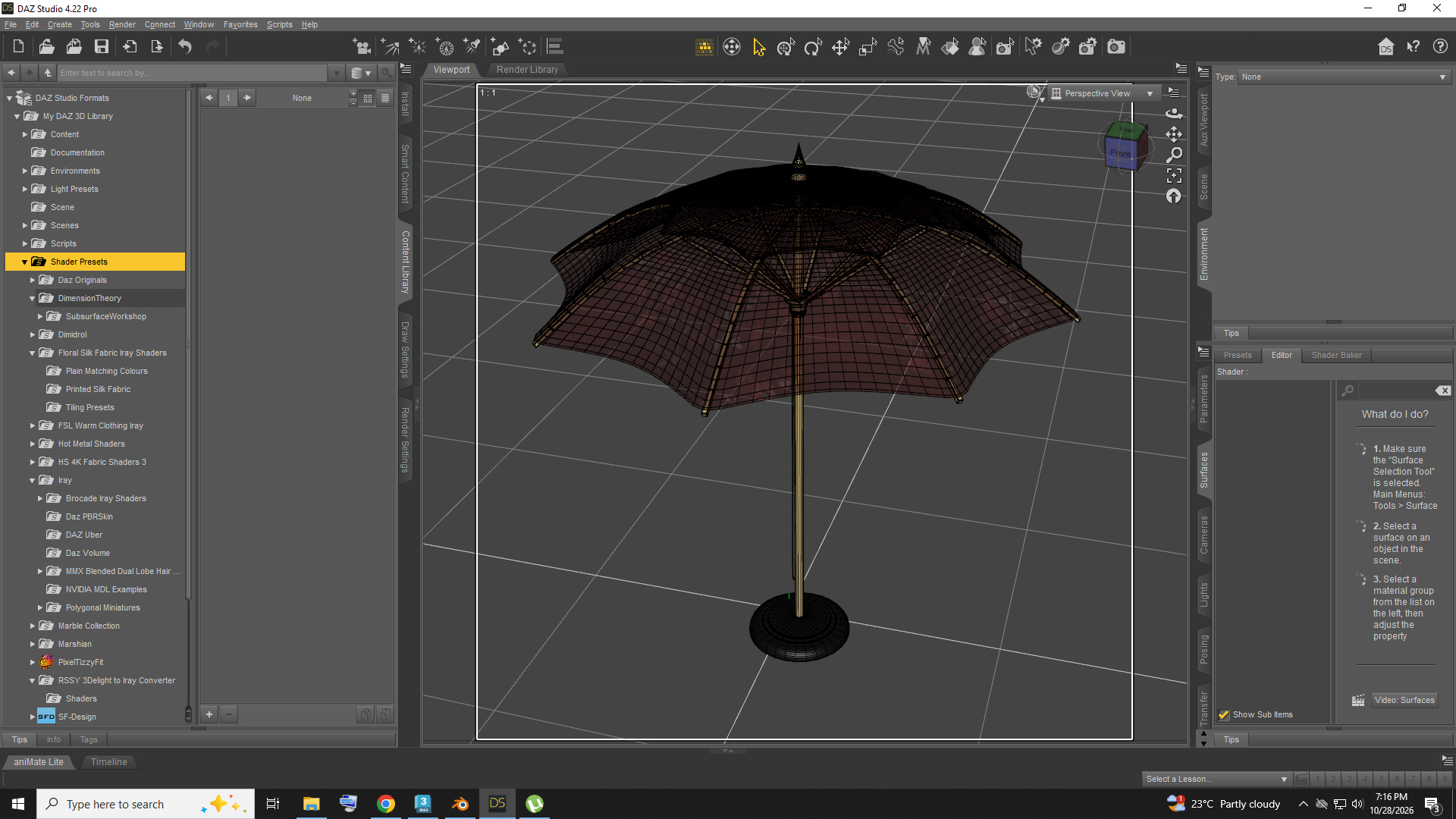The image size is (1456, 819).
Task: Click the viewport zoom magnifier icon
Action: (1174, 155)
